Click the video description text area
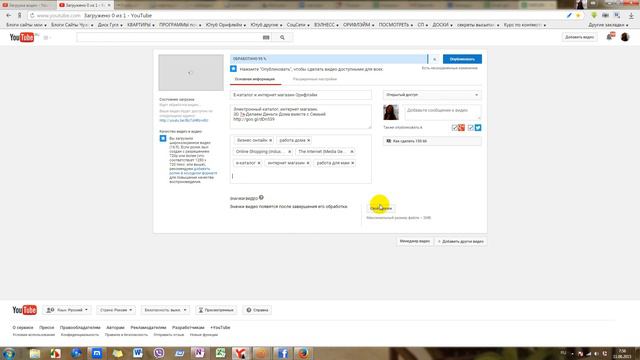 [301, 117]
